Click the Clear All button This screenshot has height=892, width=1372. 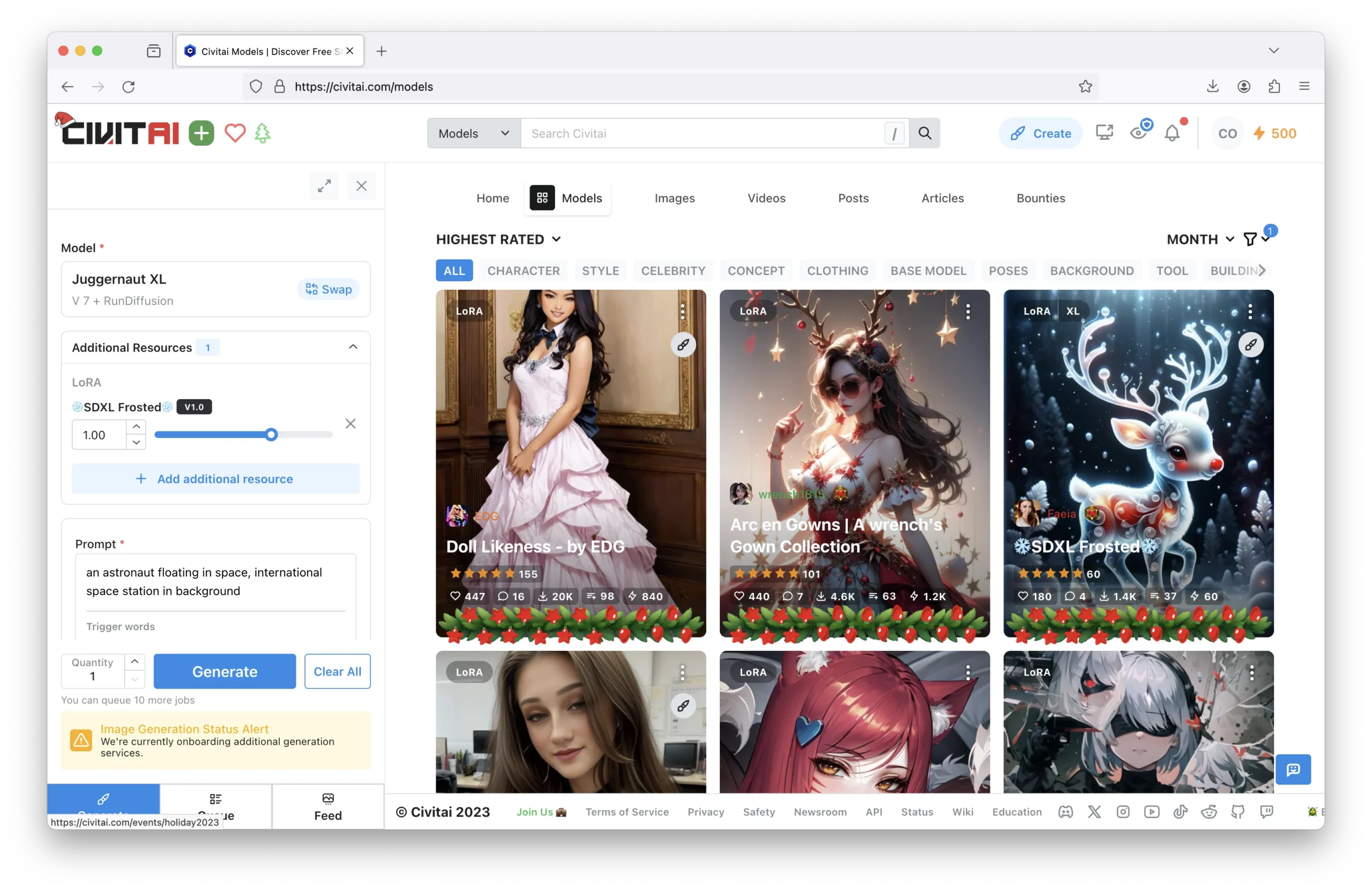(337, 671)
